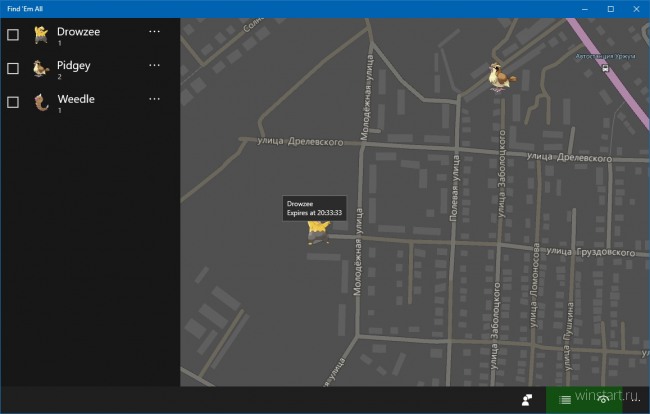Click the Pidgey marker on the map
Viewport: 650px width, 414px height.
501,77
